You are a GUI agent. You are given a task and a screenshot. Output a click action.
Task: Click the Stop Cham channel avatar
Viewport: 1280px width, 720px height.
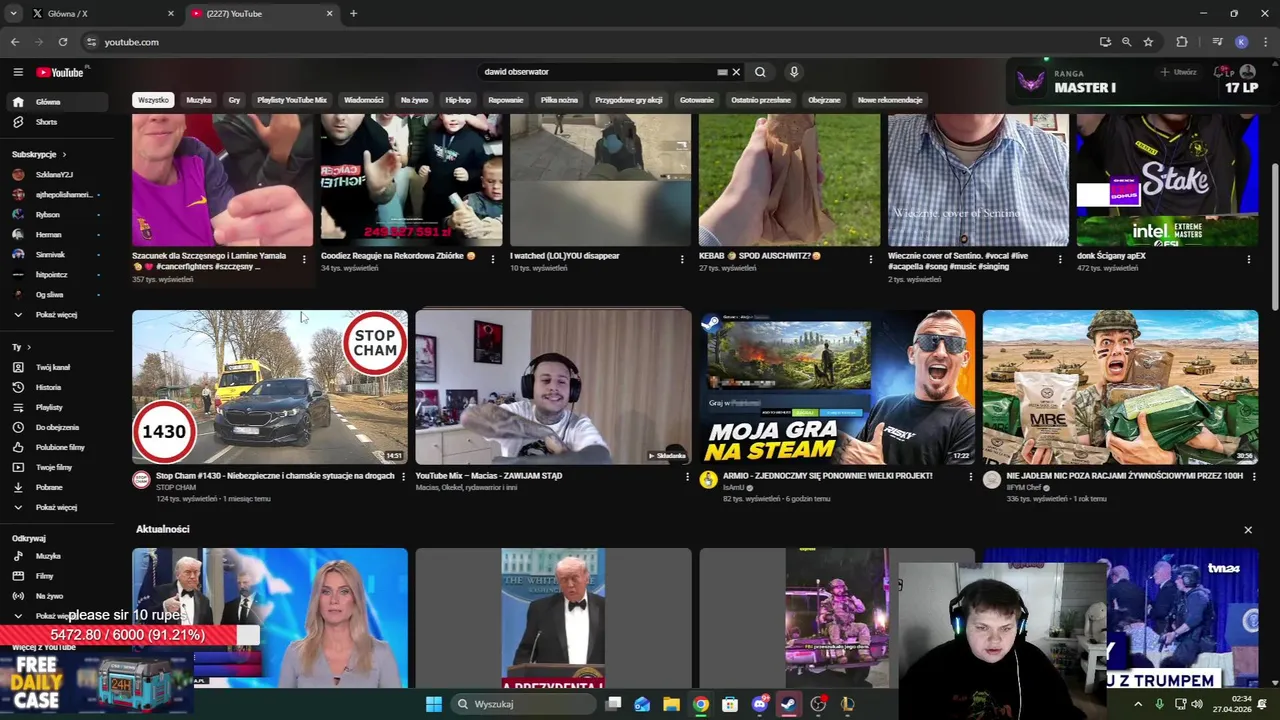click(141, 480)
